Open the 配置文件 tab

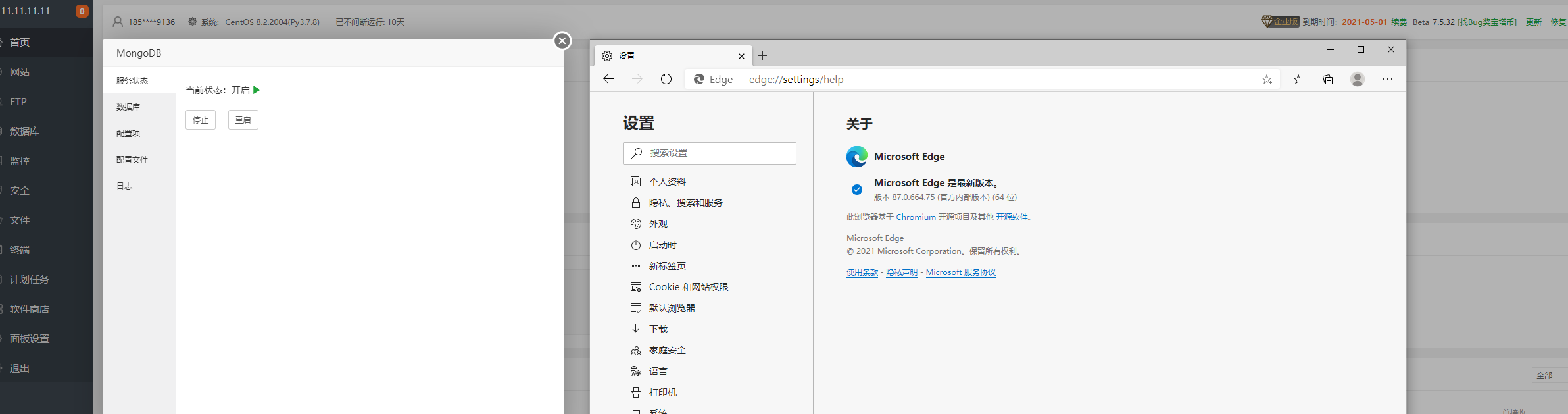click(132, 159)
